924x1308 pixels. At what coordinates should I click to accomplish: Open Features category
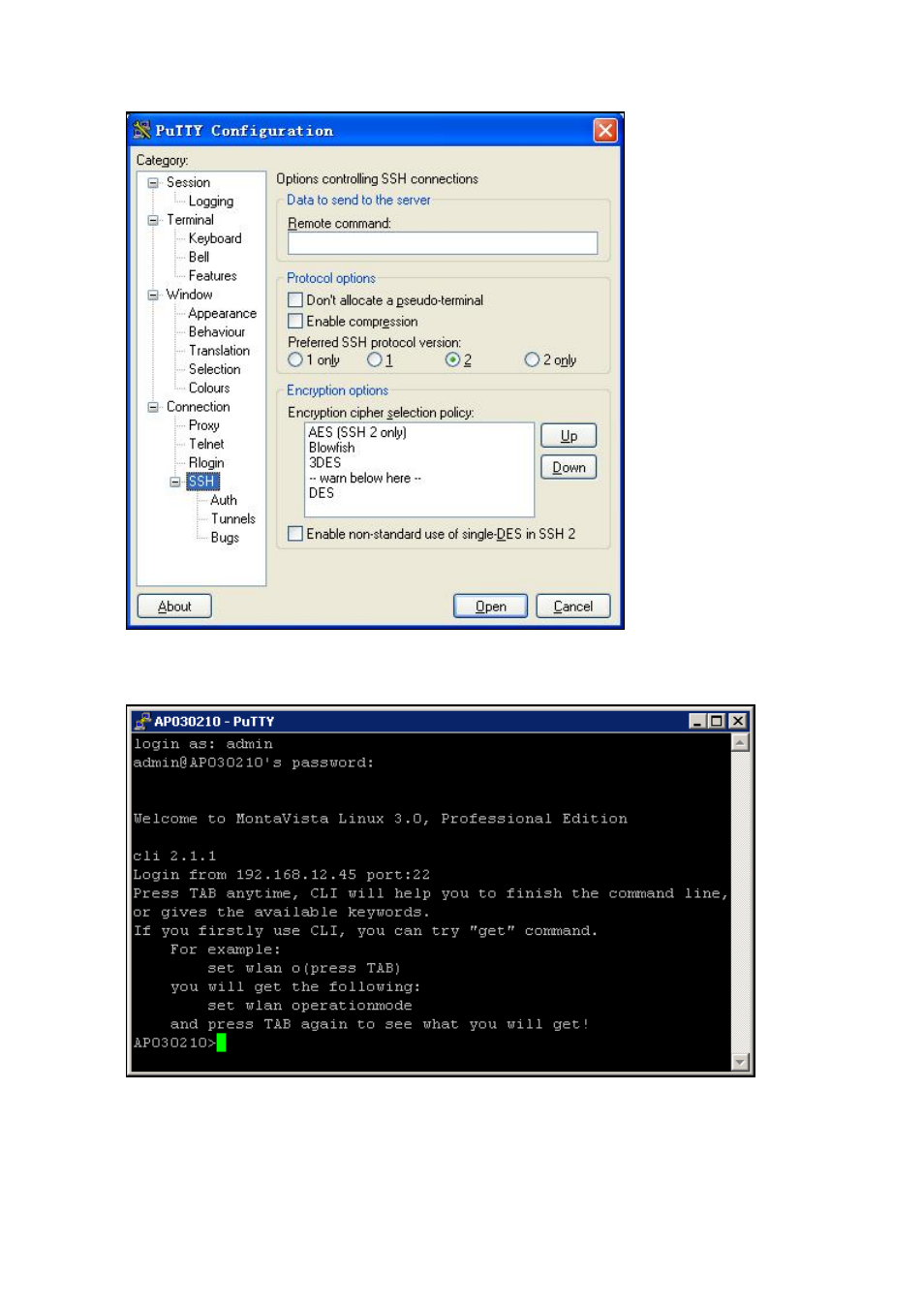point(212,276)
